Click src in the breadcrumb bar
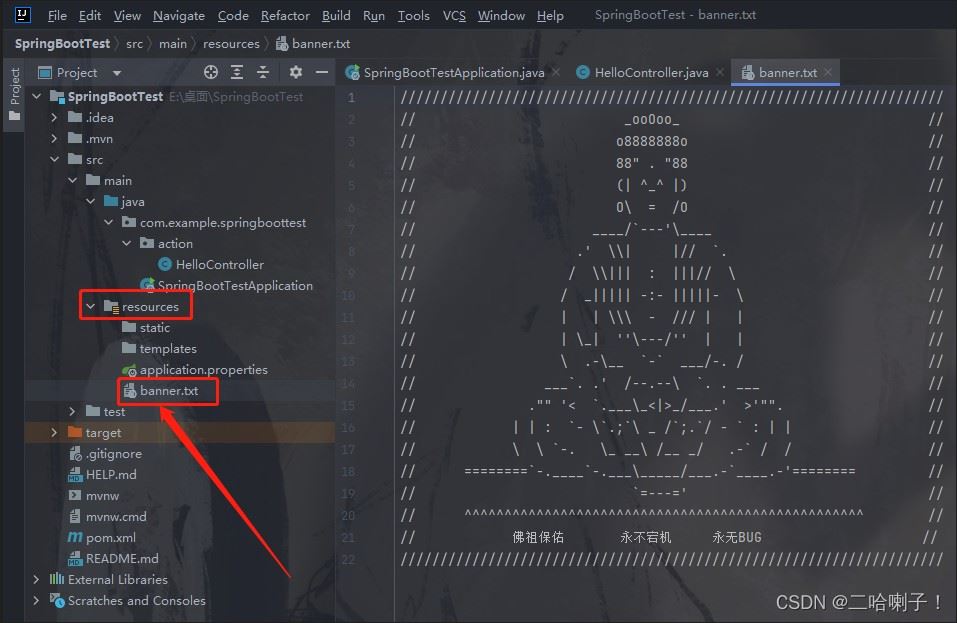Image resolution: width=957 pixels, height=623 pixels. pyautogui.click(x=134, y=43)
